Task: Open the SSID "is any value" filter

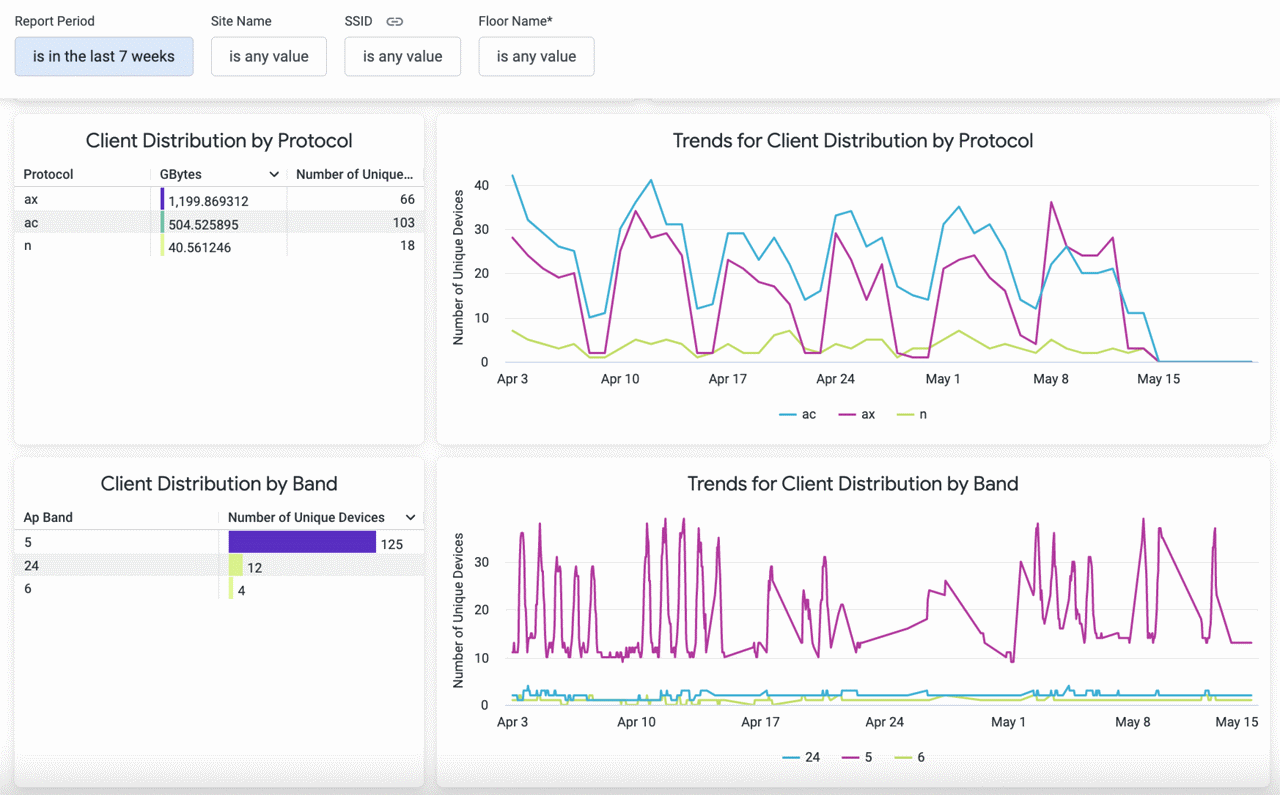Action: (x=402, y=56)
